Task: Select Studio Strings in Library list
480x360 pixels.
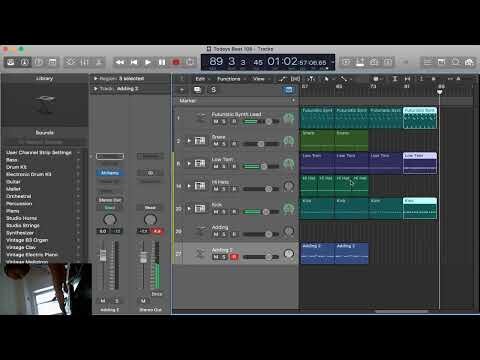Action: pos(23,226)
